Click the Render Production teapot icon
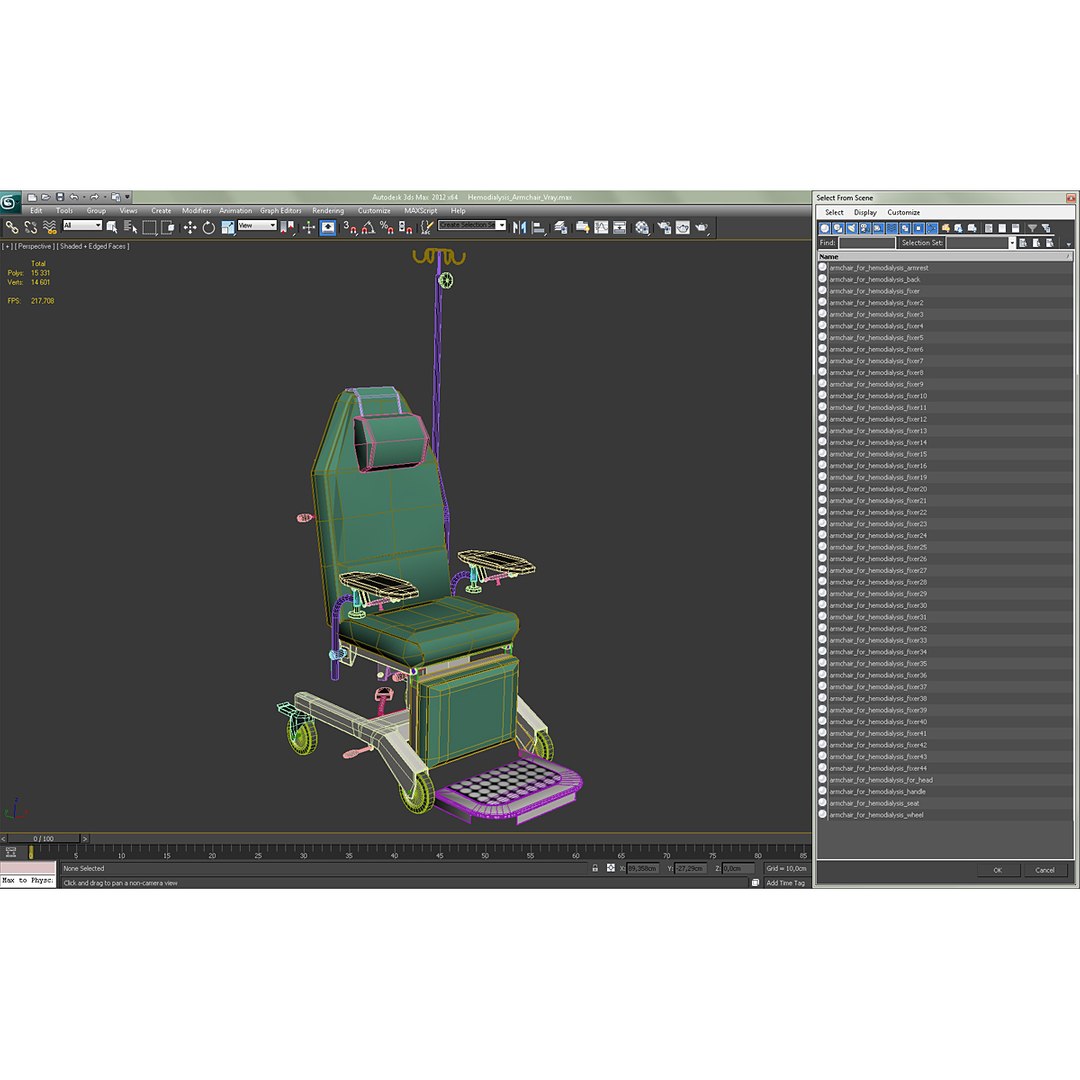Image resolution: width=1080 pixels, height=1080 pixels. [x=701, y=227]
